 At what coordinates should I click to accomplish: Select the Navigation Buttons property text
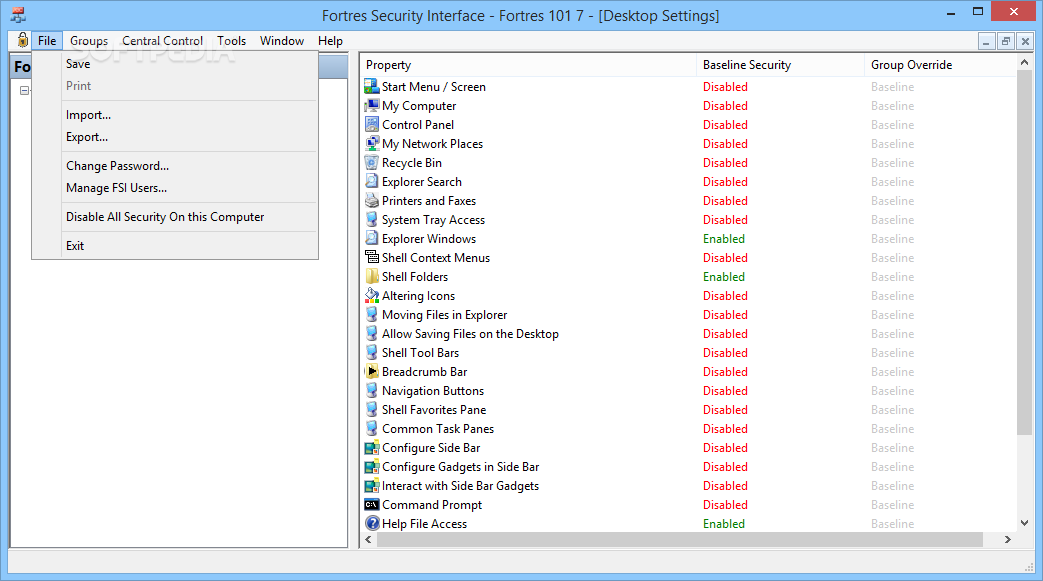click(433, 391)
